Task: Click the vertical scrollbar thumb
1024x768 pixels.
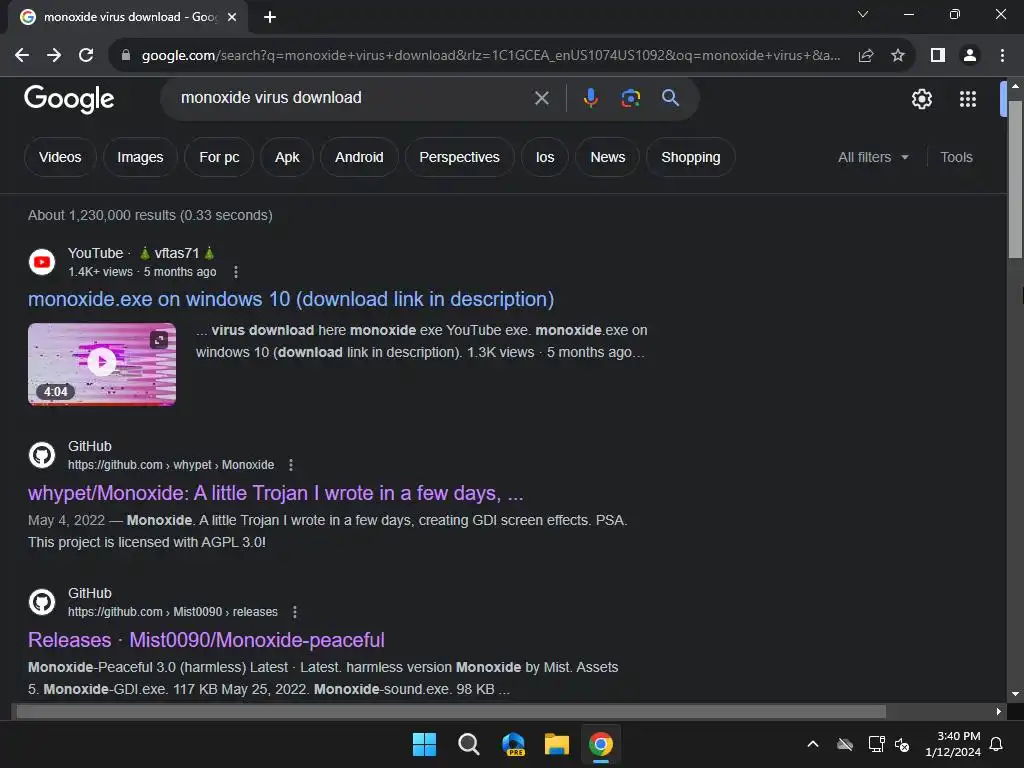Action: tap(1015, 180)
